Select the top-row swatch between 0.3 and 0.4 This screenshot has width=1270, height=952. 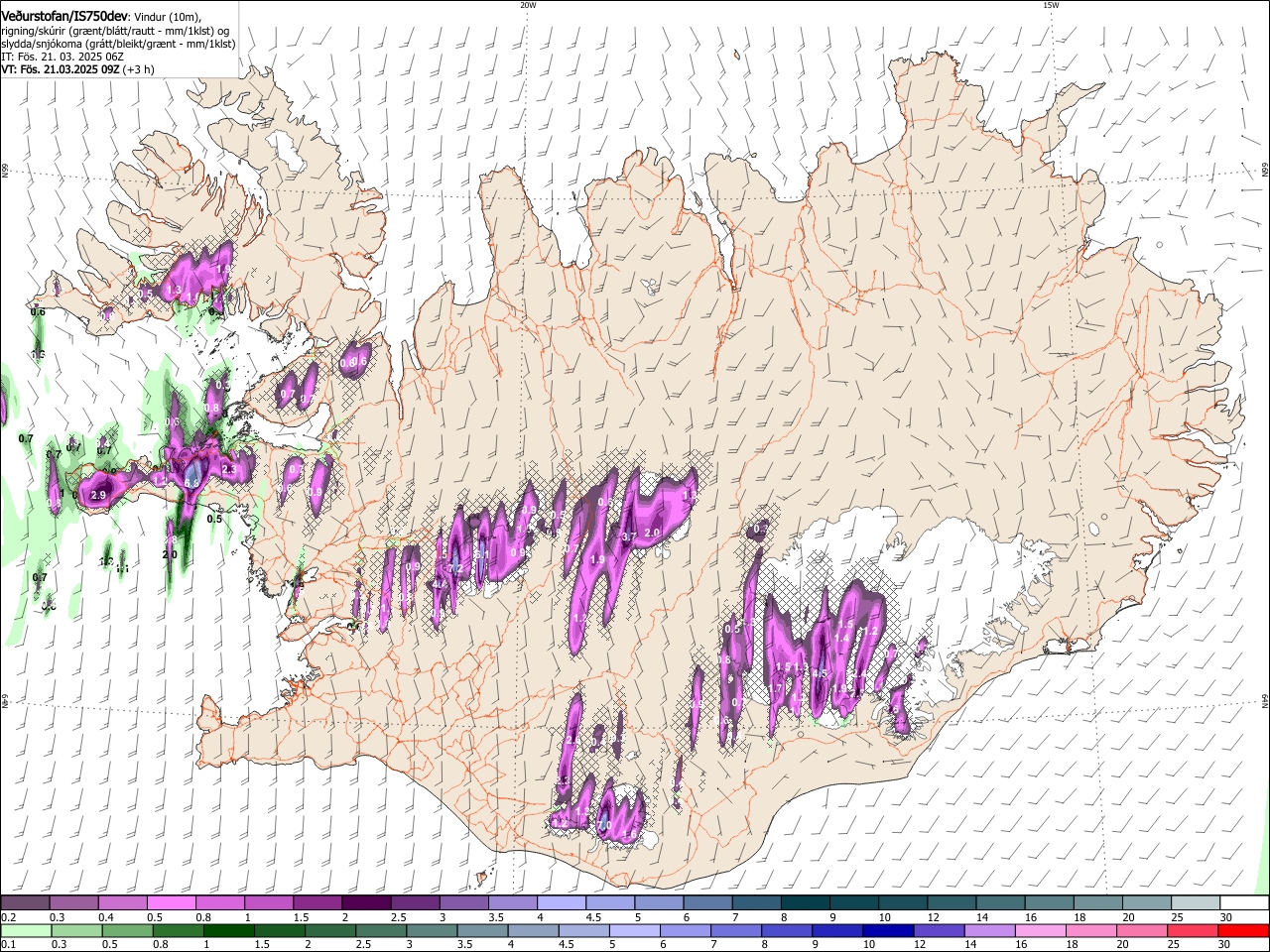(73, 902)
